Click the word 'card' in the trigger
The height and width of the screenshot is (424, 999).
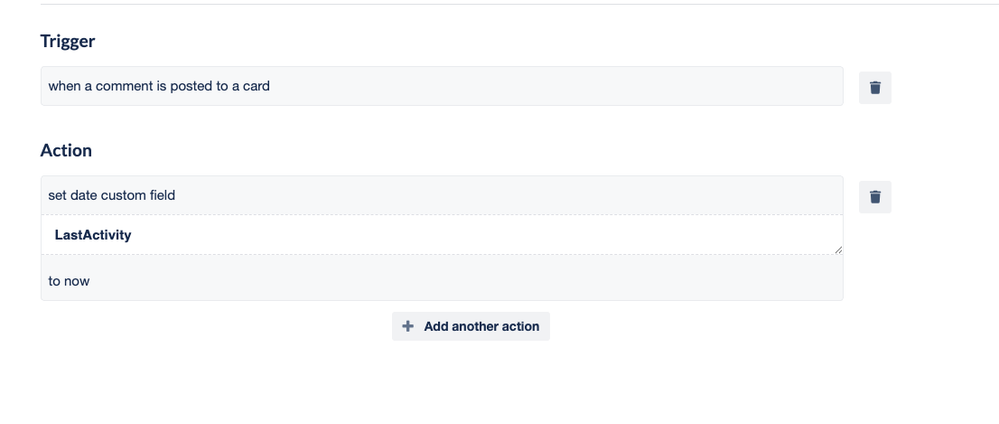[x=256, y=85]
